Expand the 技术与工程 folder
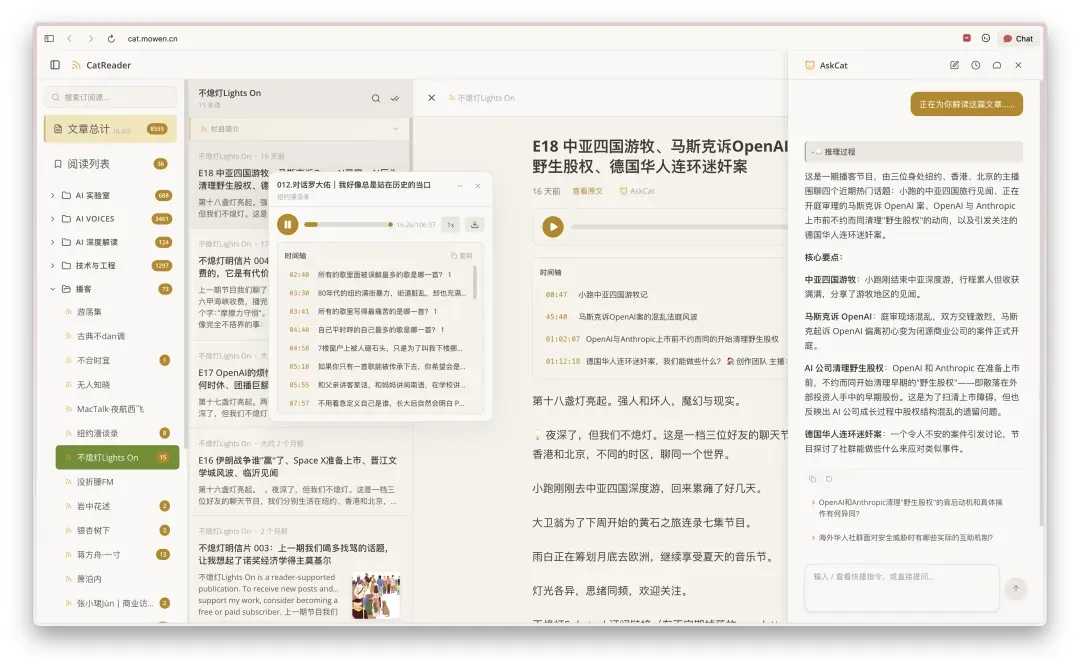 point(110,266)
